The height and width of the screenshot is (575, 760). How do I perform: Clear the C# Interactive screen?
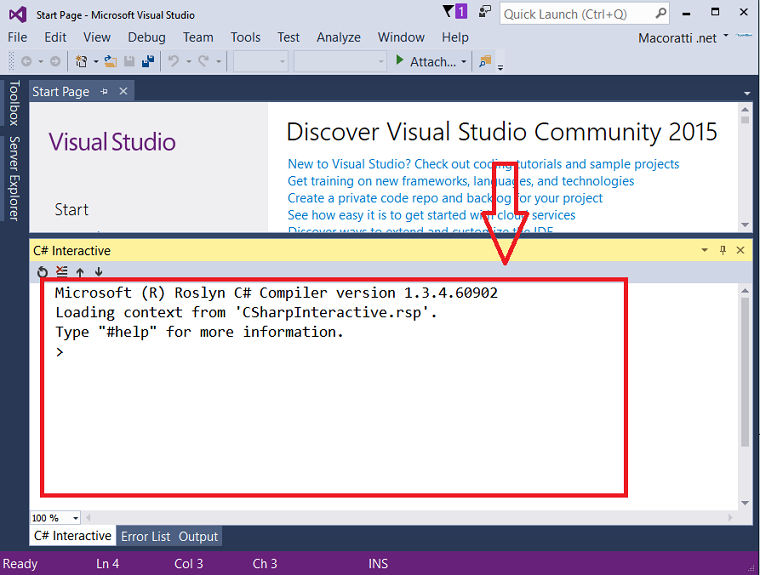click(x=62, y=272)
